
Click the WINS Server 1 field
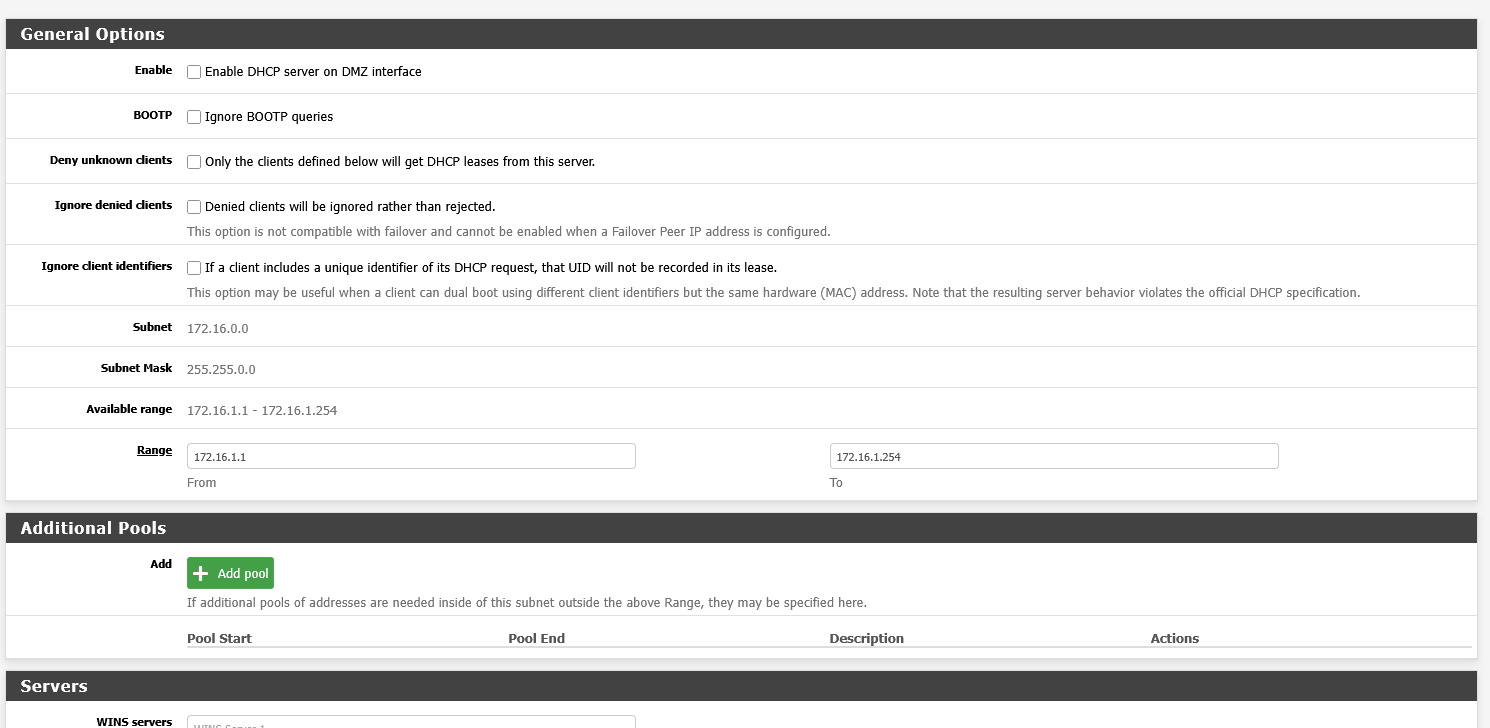[410, 722]
